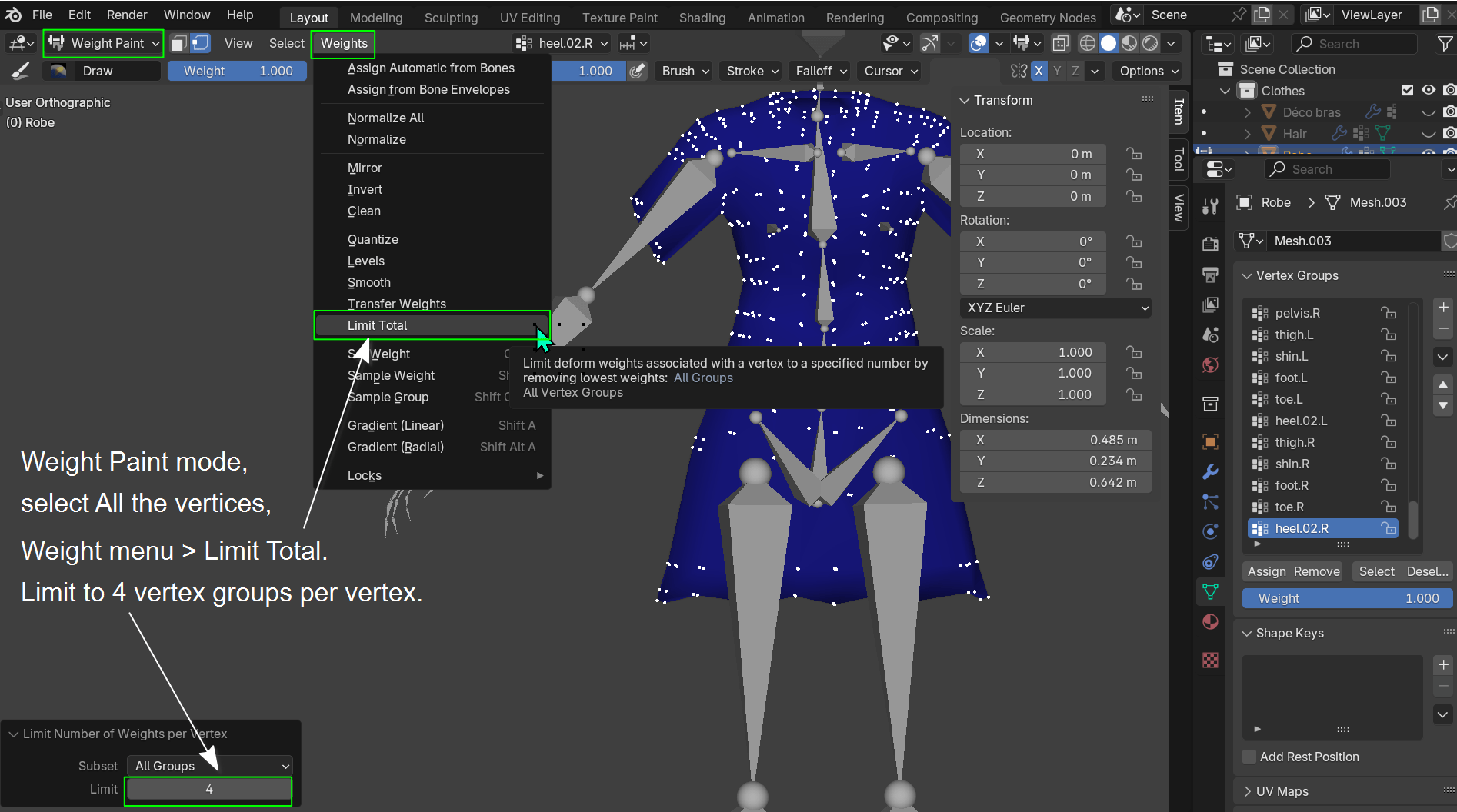The image size is (1457, 812).
Task: Collapse the Vertex Groups panel
Action: 1247,275
